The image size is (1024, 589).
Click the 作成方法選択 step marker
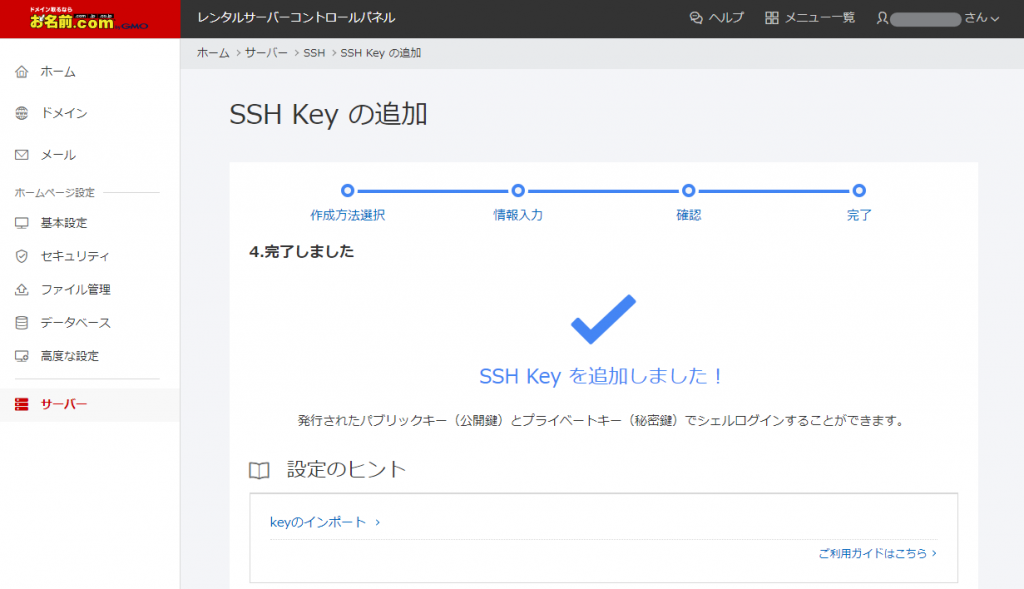click(347, 190)
